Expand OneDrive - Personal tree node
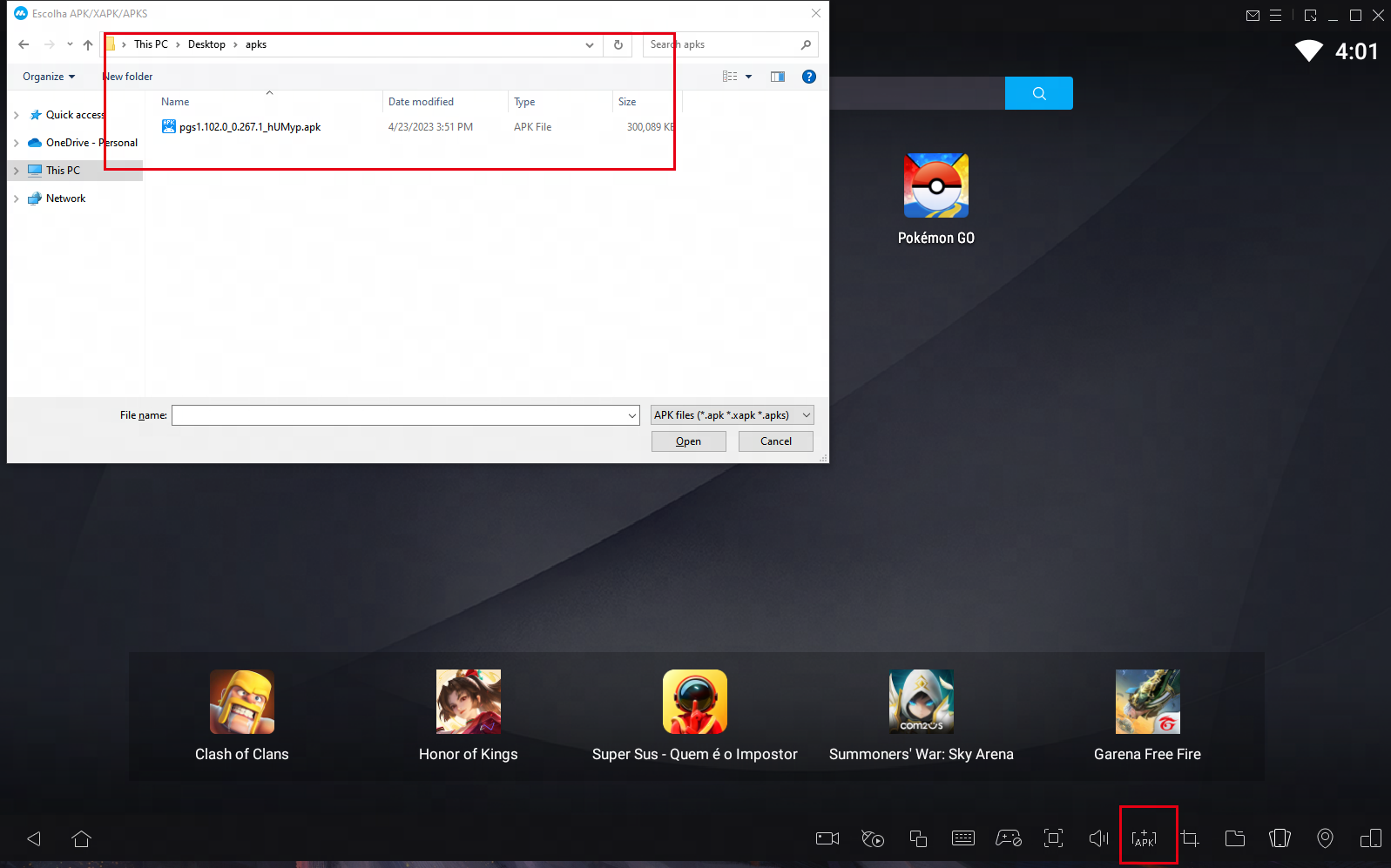The height and width of the screenshot is (868, 1391). tap(16, 143)
